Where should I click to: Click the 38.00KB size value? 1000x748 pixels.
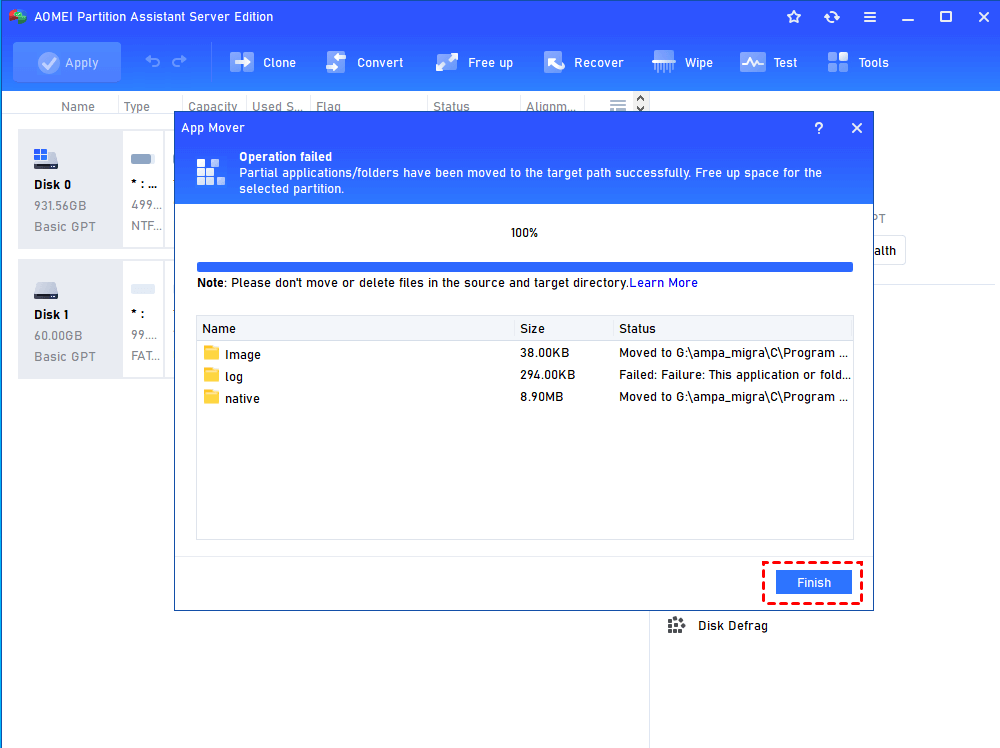pos(545,353)
